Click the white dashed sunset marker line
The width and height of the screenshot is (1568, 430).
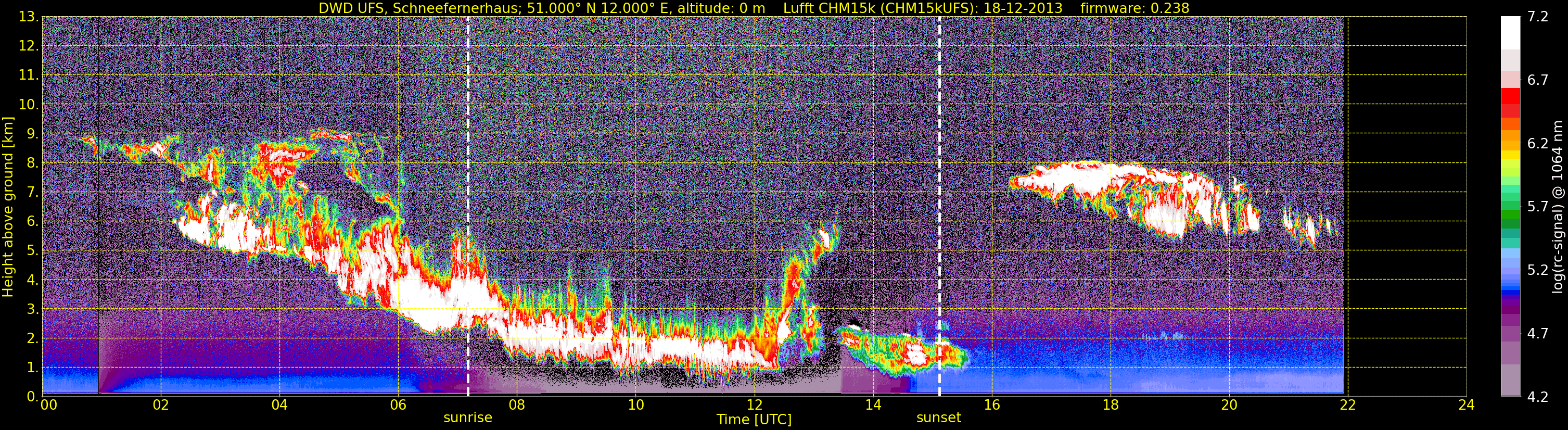point(939,207)
